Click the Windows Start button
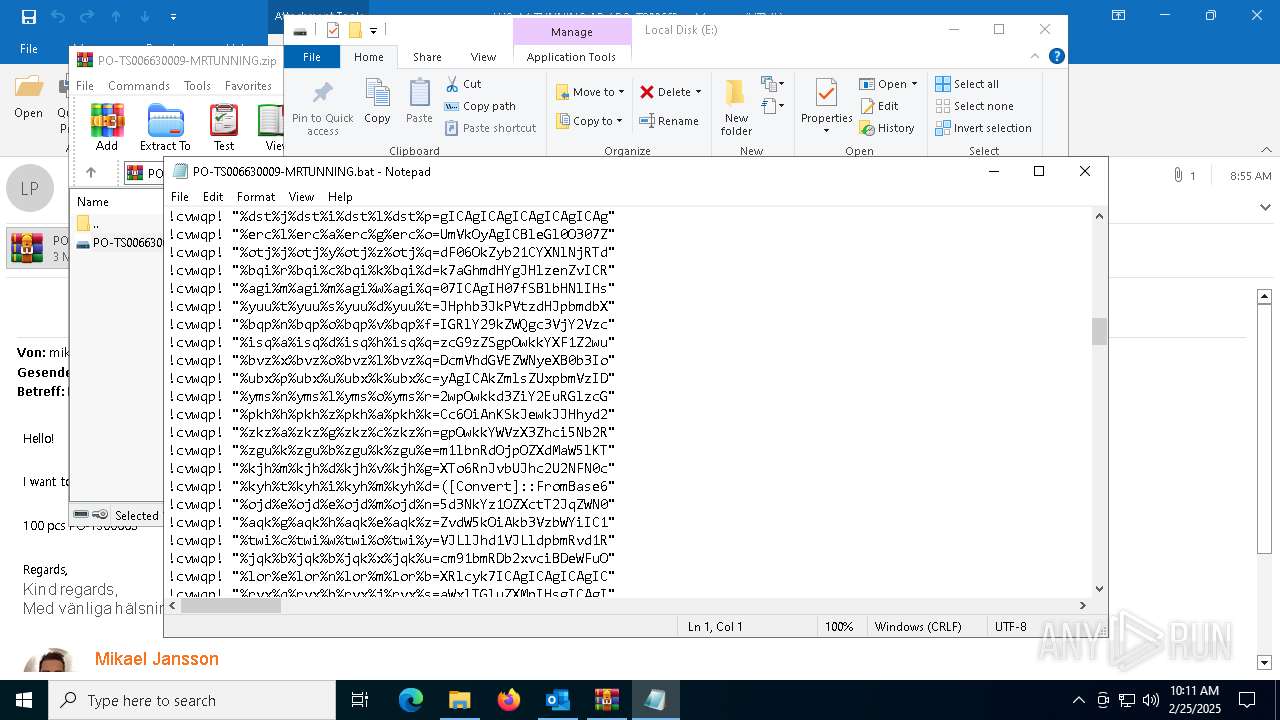The image size is (1280, 720). (24, 700)
